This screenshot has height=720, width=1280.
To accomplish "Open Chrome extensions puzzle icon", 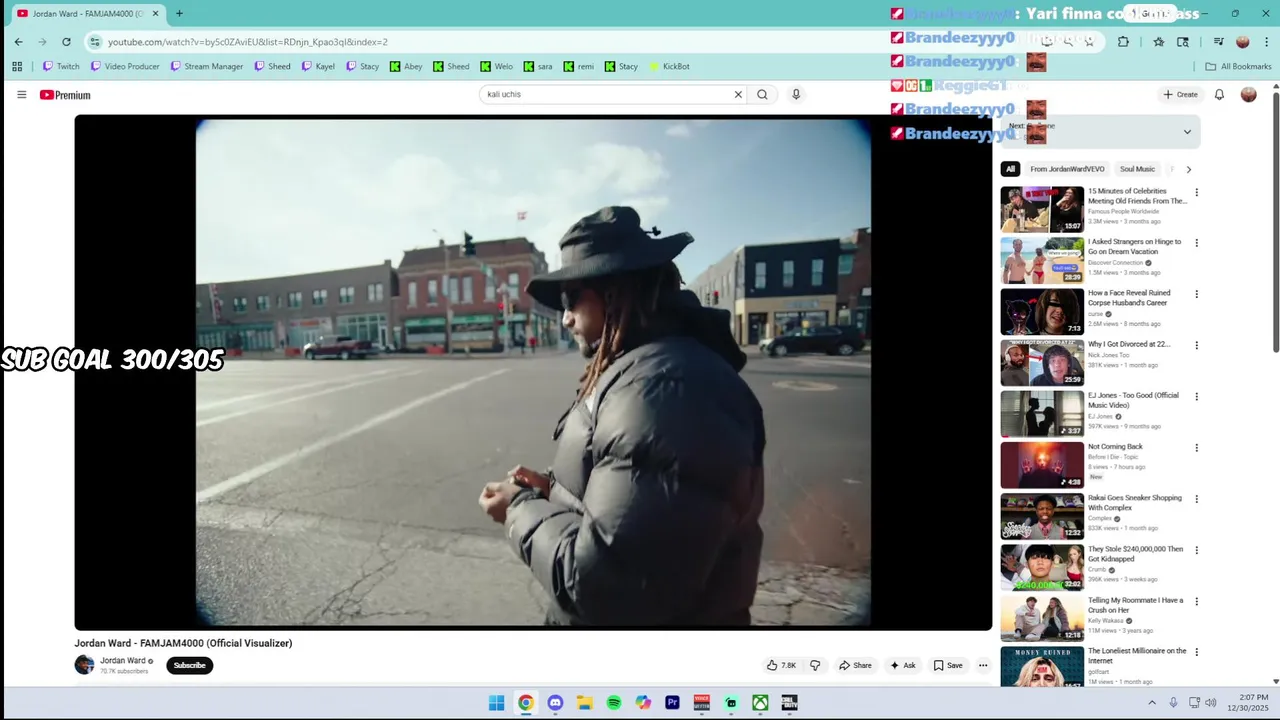I will (x=1123, y=41).
